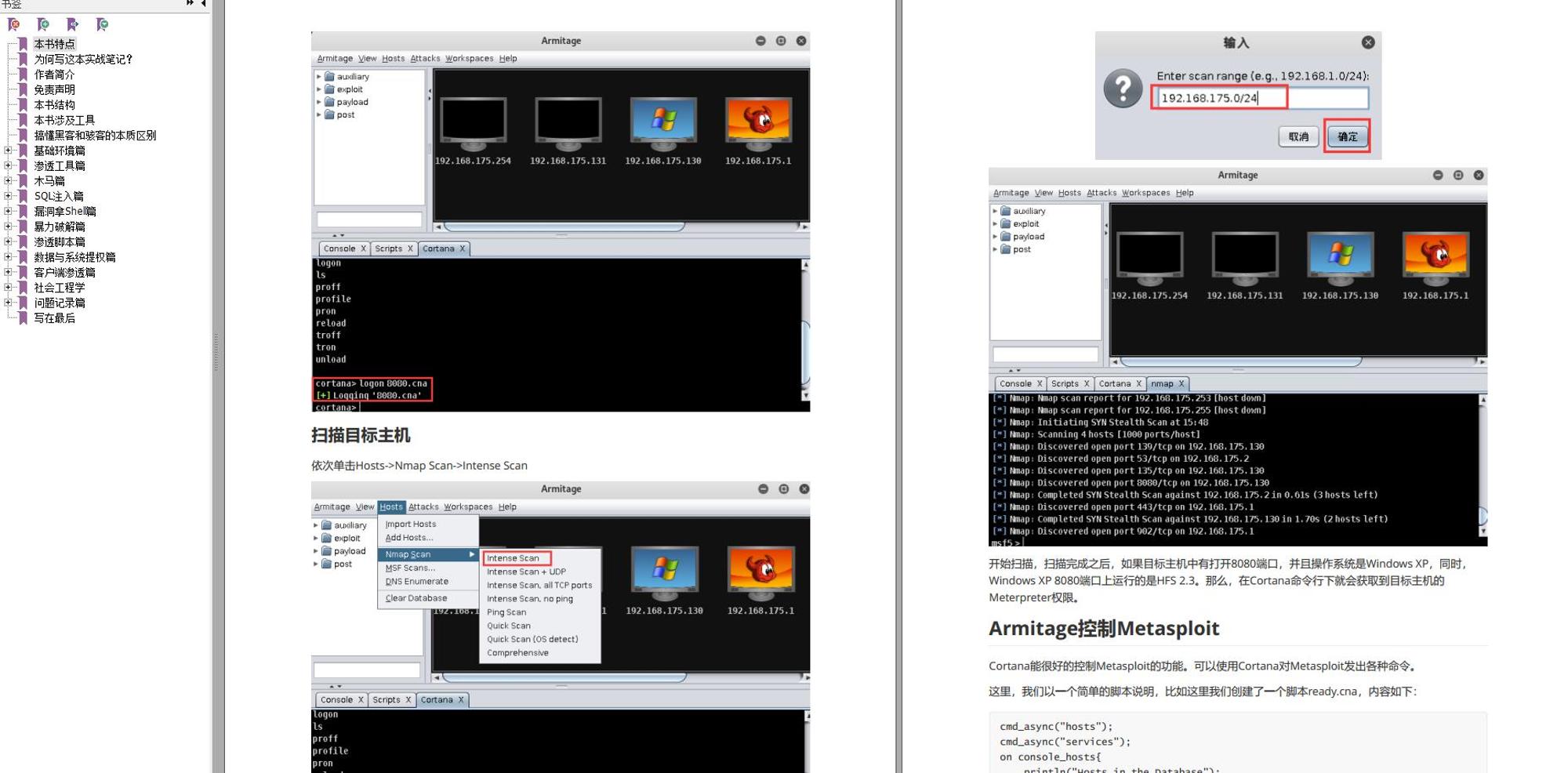Viewport: 1568px width, 773px height.
Task: Click post folder icon in bottom-left Armitage tree
Action: [327, 564]
